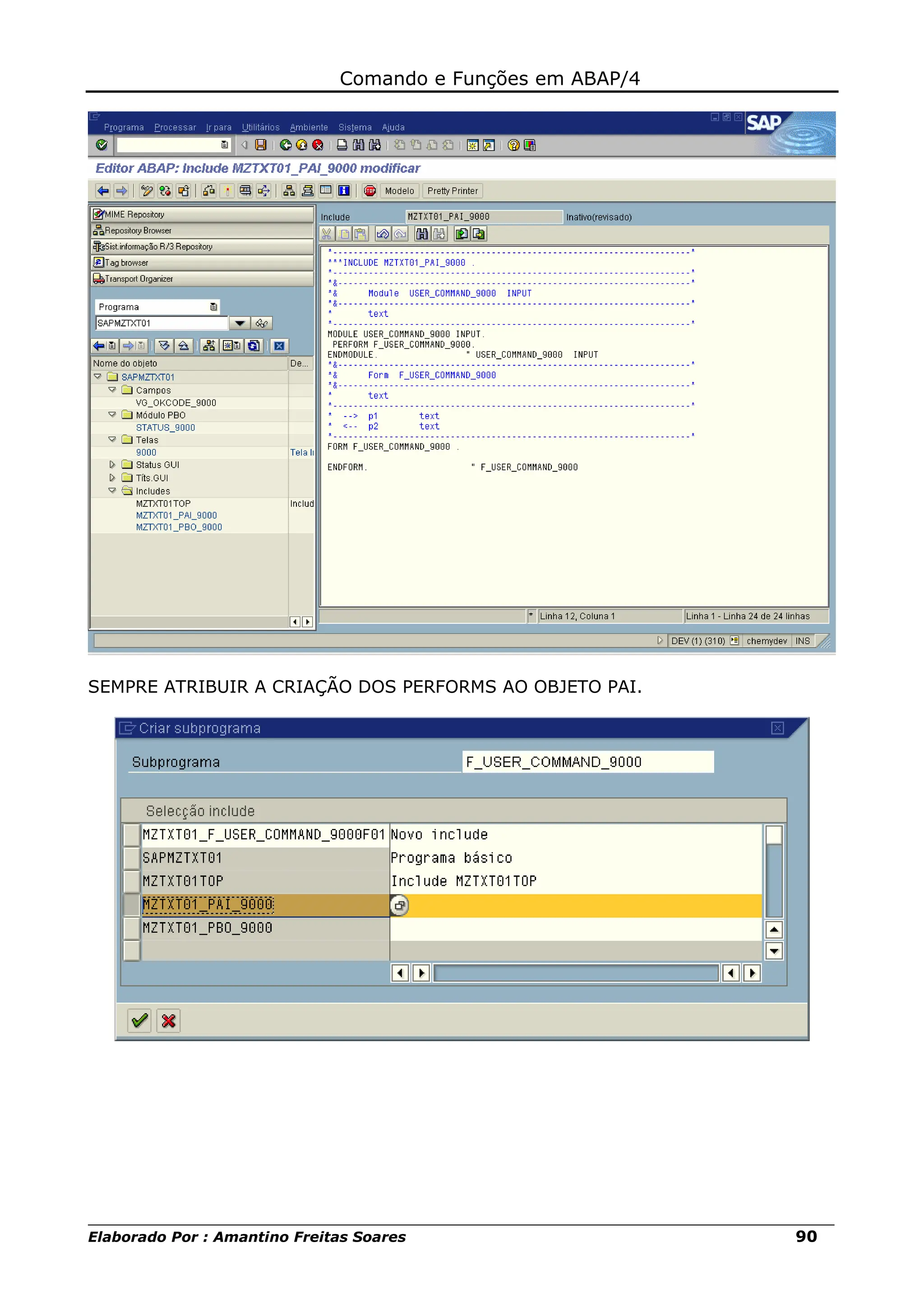Click the Find binoculars icon in editor toolbar

pos(422,234)
